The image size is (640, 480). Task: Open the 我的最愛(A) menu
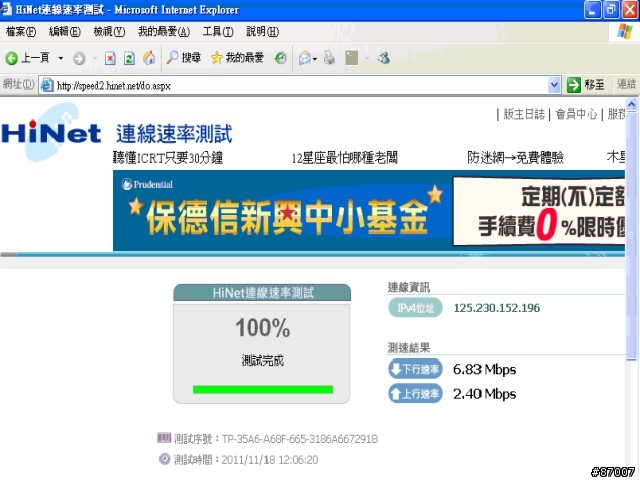(164, 31)
